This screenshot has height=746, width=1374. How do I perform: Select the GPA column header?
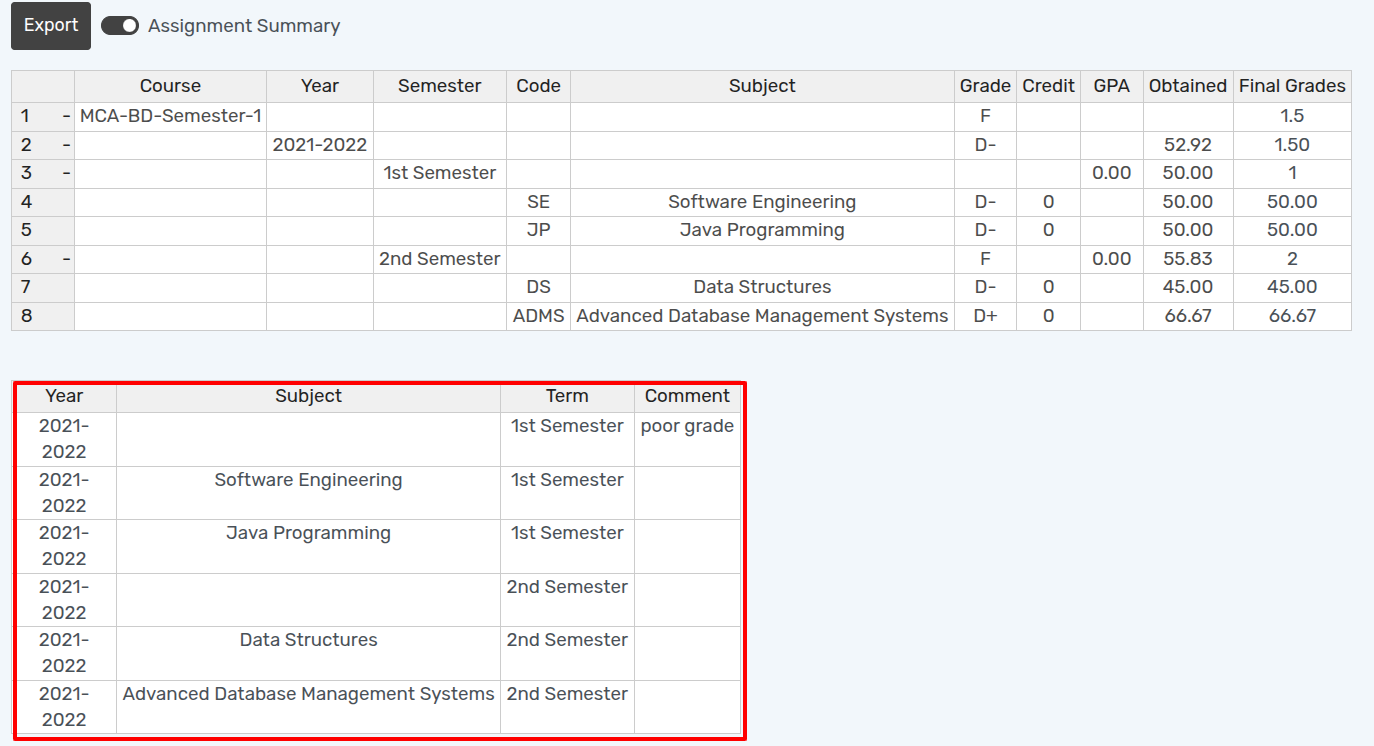coord(1112,86)
